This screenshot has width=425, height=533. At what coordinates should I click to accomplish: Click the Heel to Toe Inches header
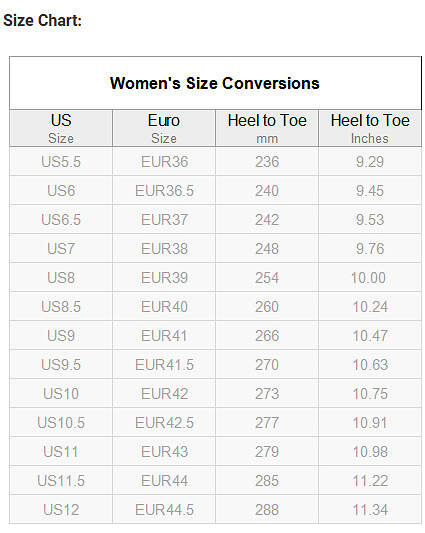coord(370,128)
